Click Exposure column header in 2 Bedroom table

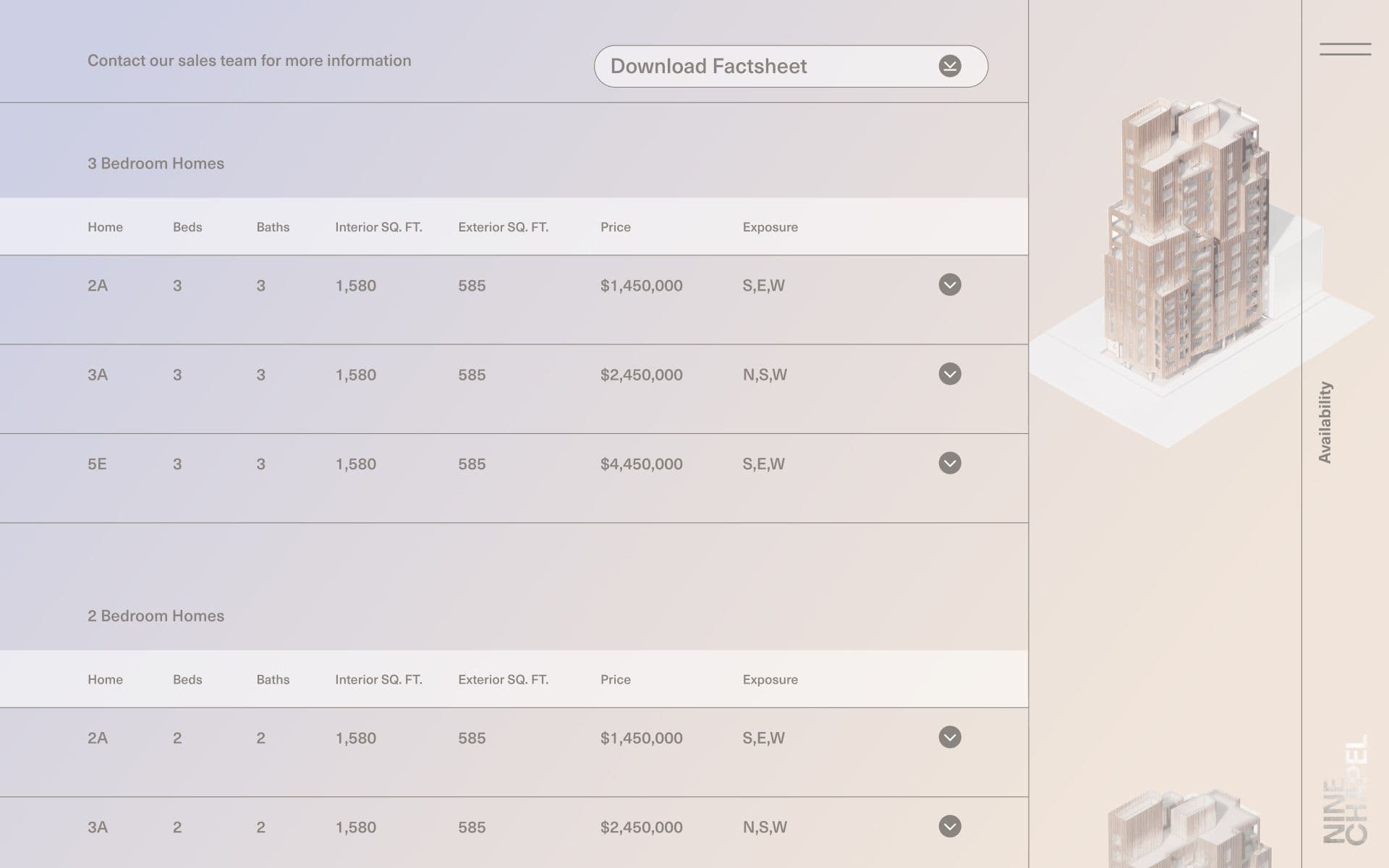click(770, 680)
